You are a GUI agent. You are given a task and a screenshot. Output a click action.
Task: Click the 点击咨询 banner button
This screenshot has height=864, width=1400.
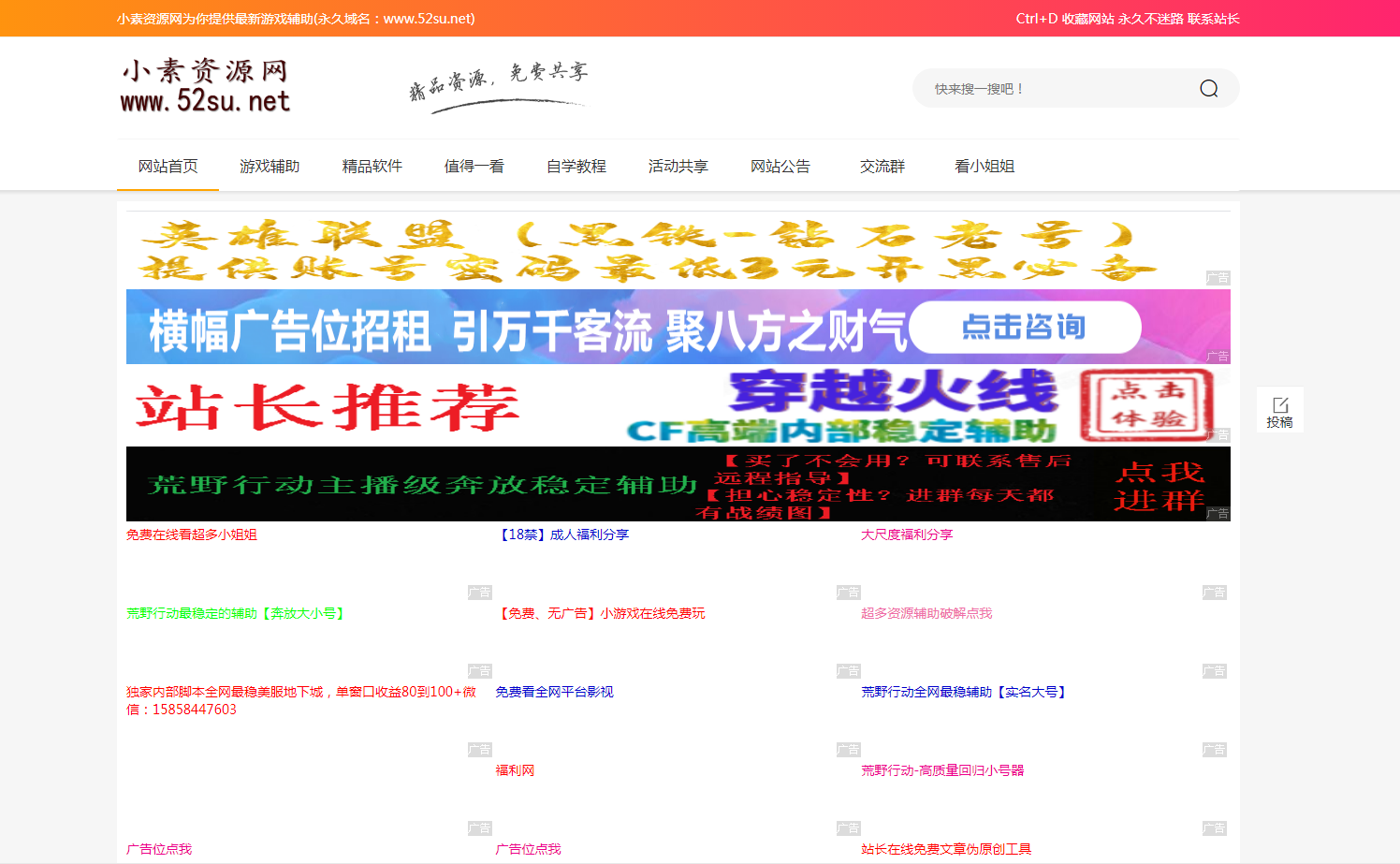click(1024, 328)
